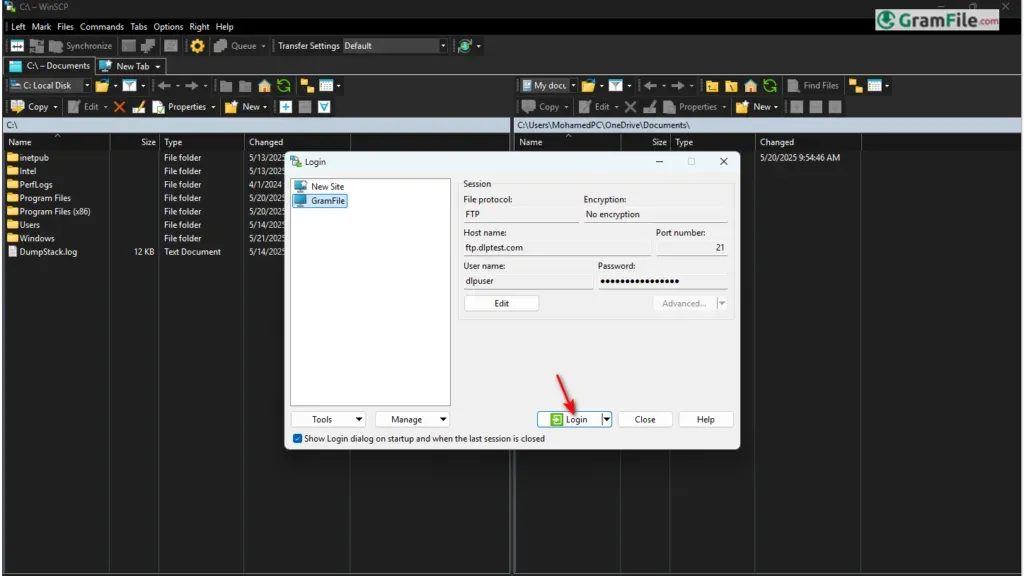Select the Program Files (x86) folder
The image size is (1024, 576).
click(49, 212)
